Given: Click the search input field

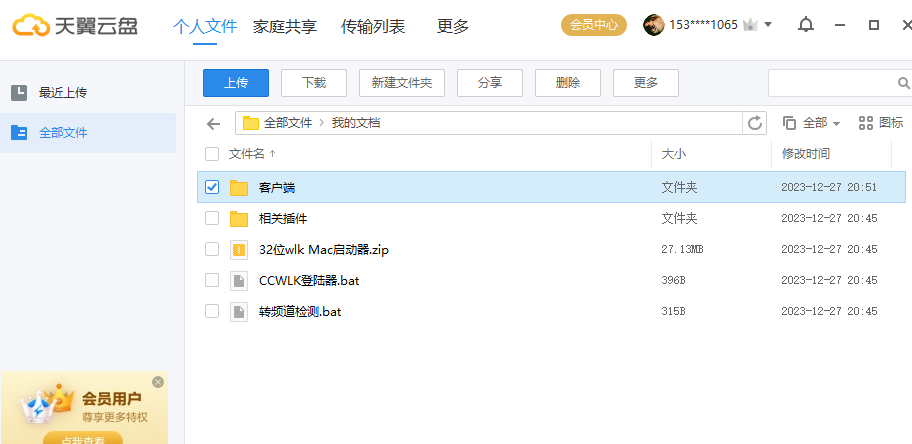Looking at the screenshot, I should coord(833,83).
